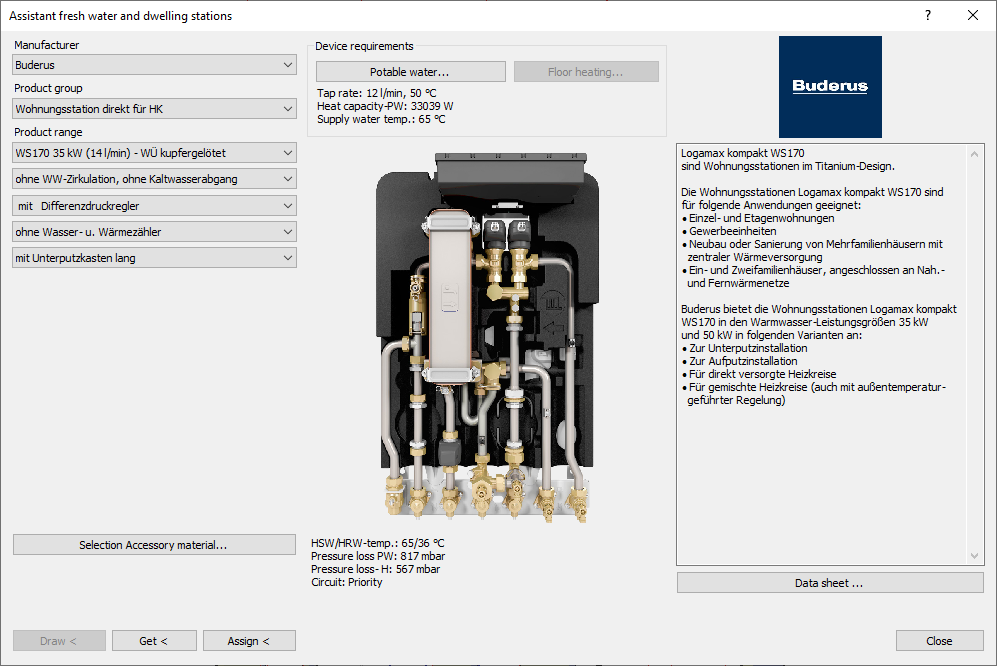Open the Data sheet...
The width and height of the screenshot is (997, 666).
pyautogui.click(x=830, y=583)
